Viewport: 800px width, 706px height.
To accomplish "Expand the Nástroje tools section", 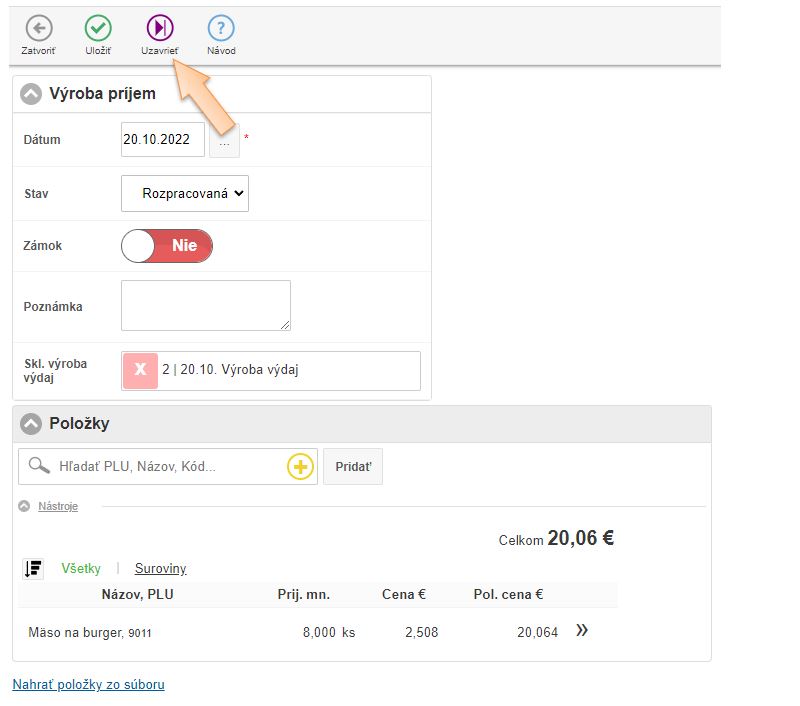I will click(57, 506).
